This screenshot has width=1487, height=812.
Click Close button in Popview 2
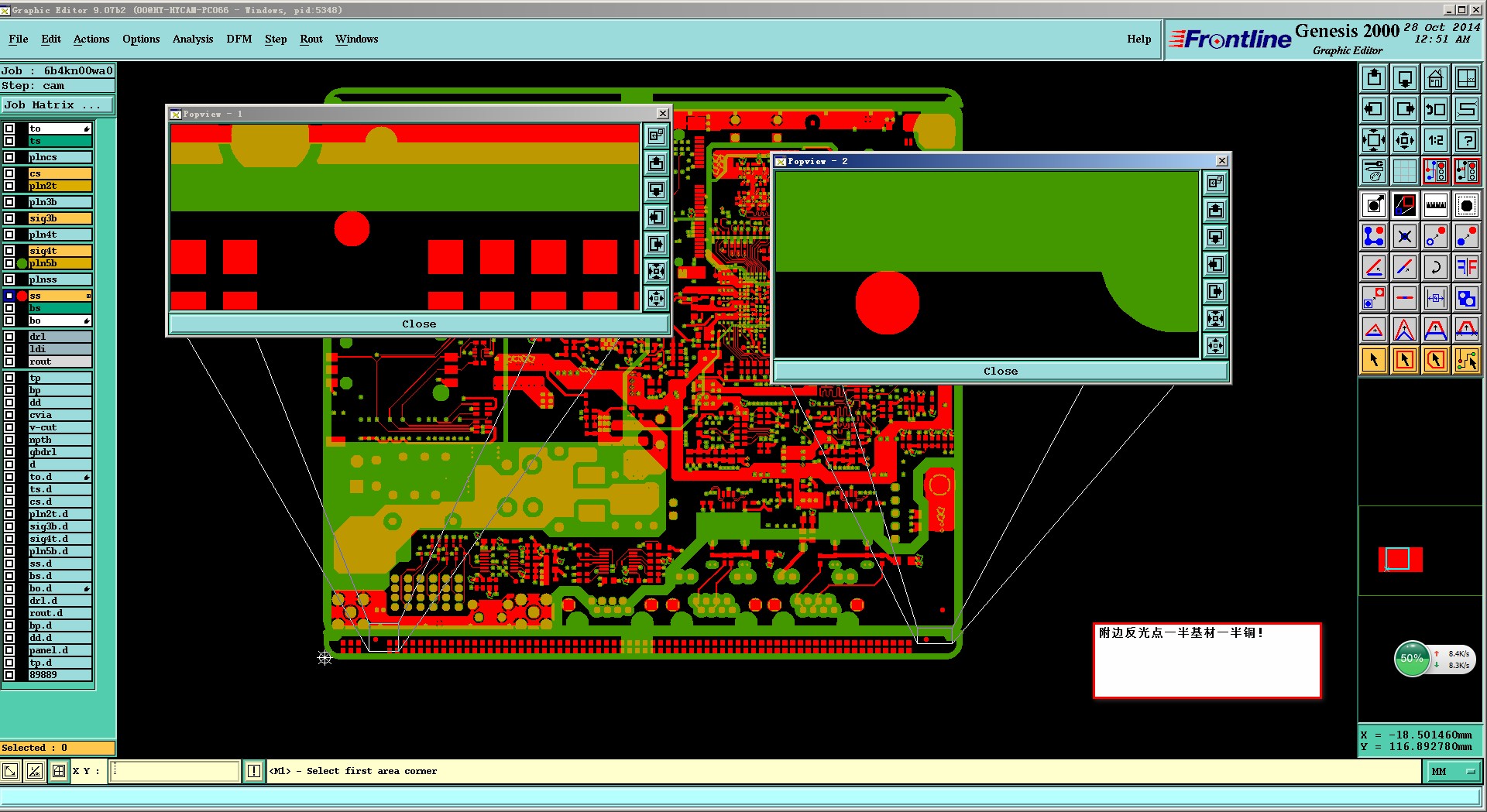1001,371
